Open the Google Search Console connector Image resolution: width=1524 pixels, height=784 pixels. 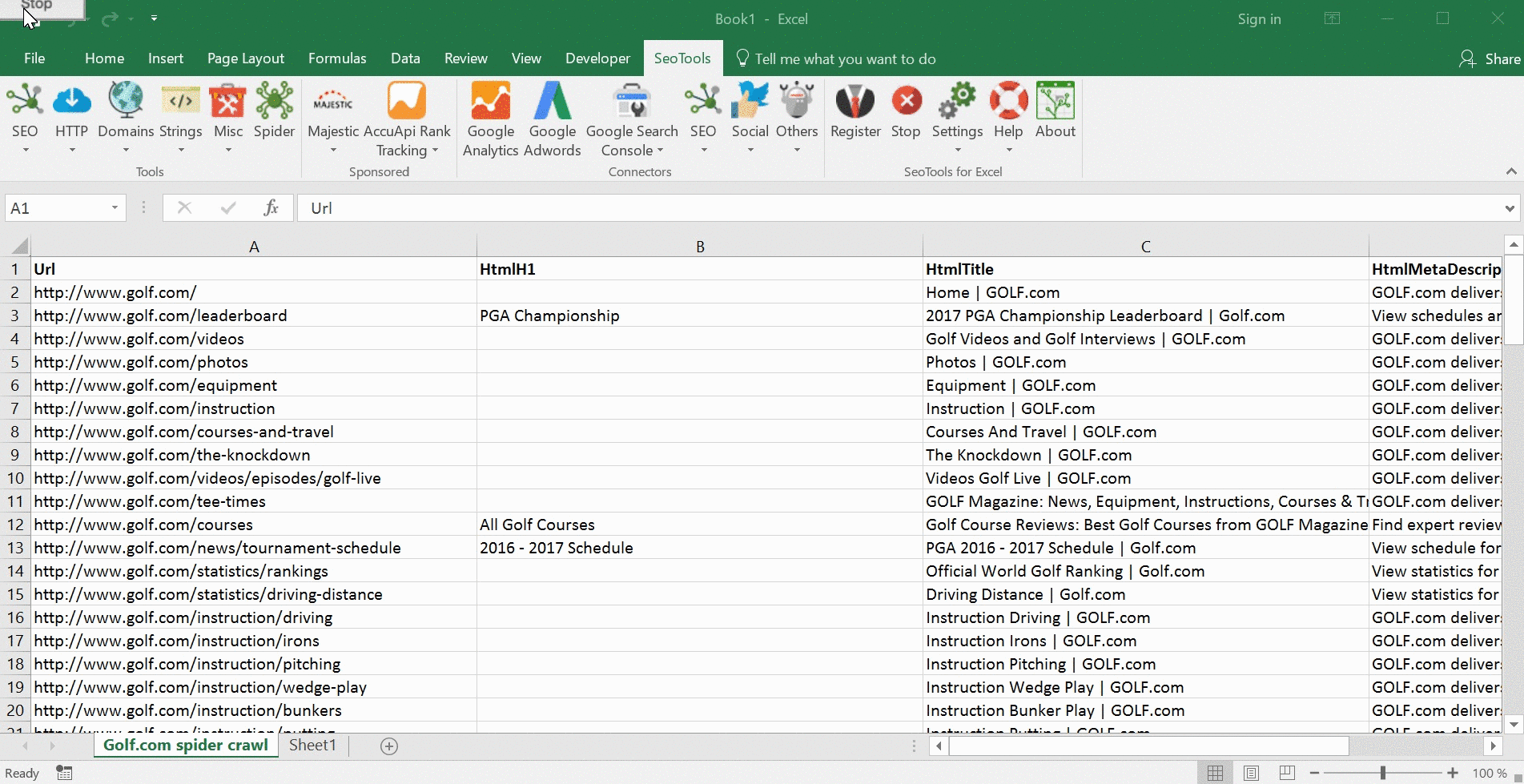632,118
